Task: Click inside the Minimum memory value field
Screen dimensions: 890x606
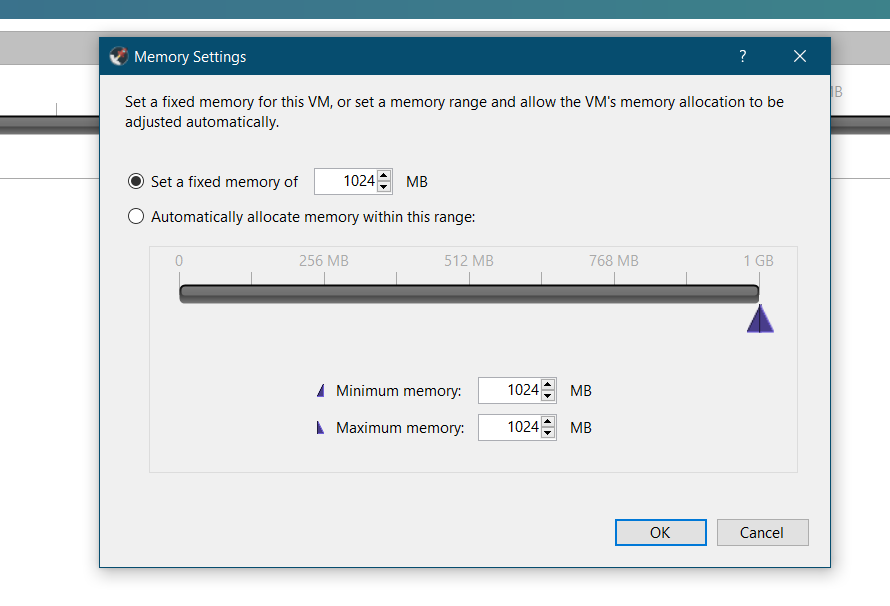Action: pos(510,390)
